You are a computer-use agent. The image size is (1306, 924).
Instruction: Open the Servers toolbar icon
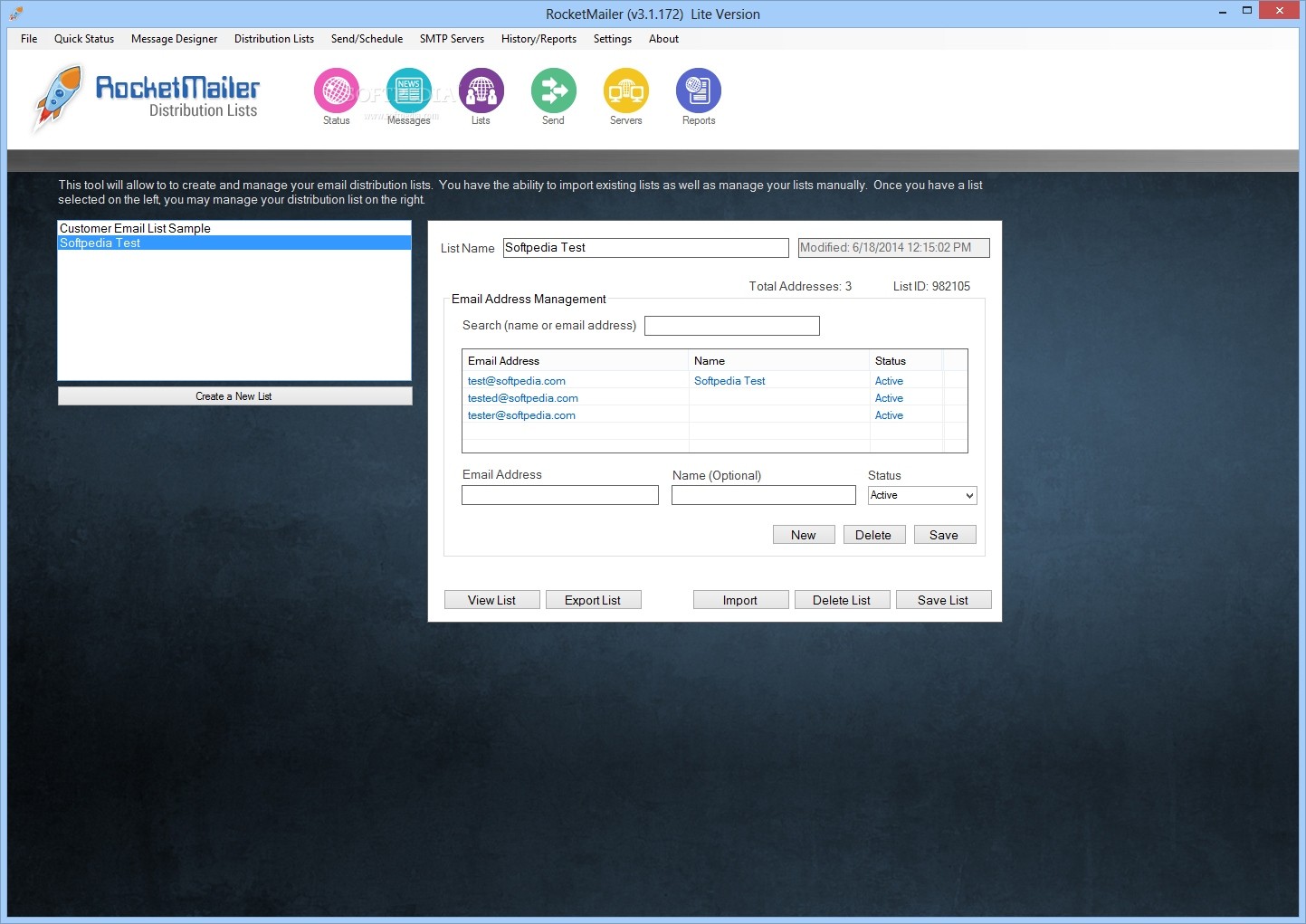(x=626, y=91)
